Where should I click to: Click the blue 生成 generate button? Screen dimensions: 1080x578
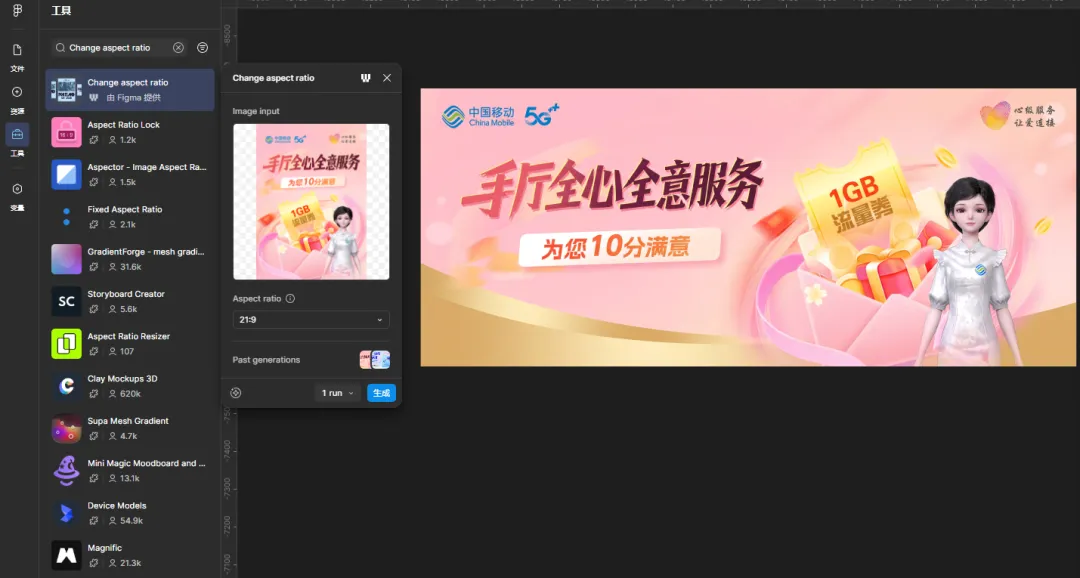[x=381, y=393]
